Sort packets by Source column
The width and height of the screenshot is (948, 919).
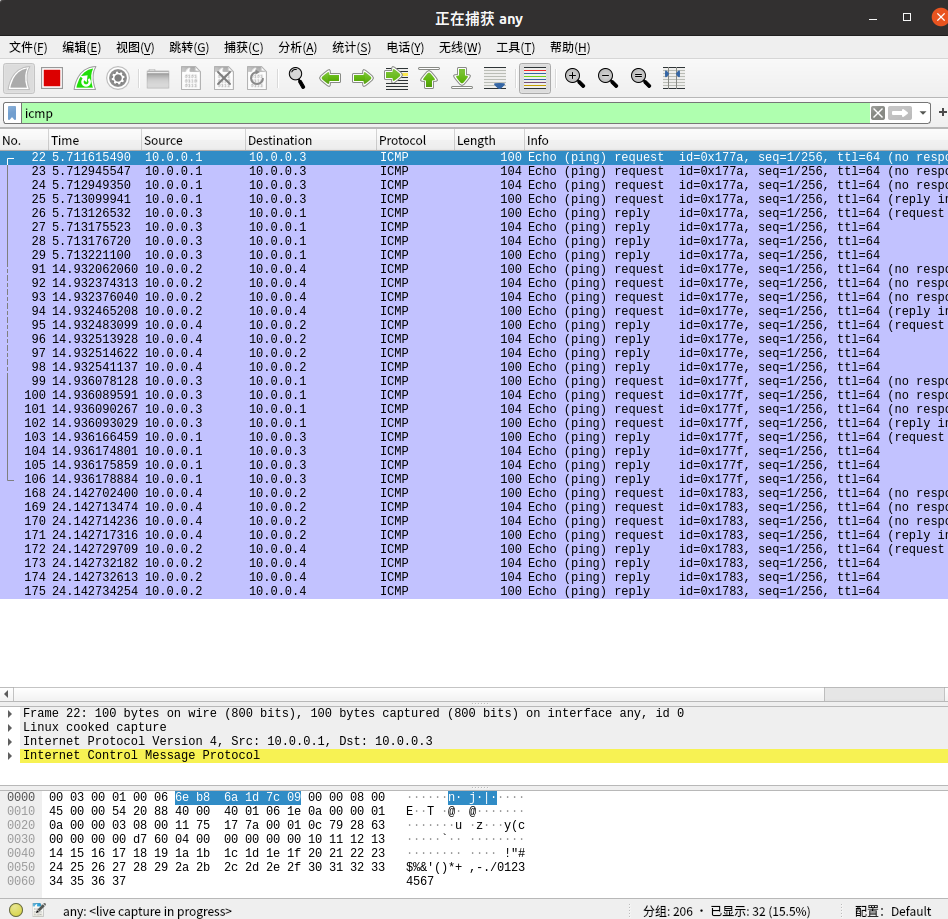click(x=193, y=140)
